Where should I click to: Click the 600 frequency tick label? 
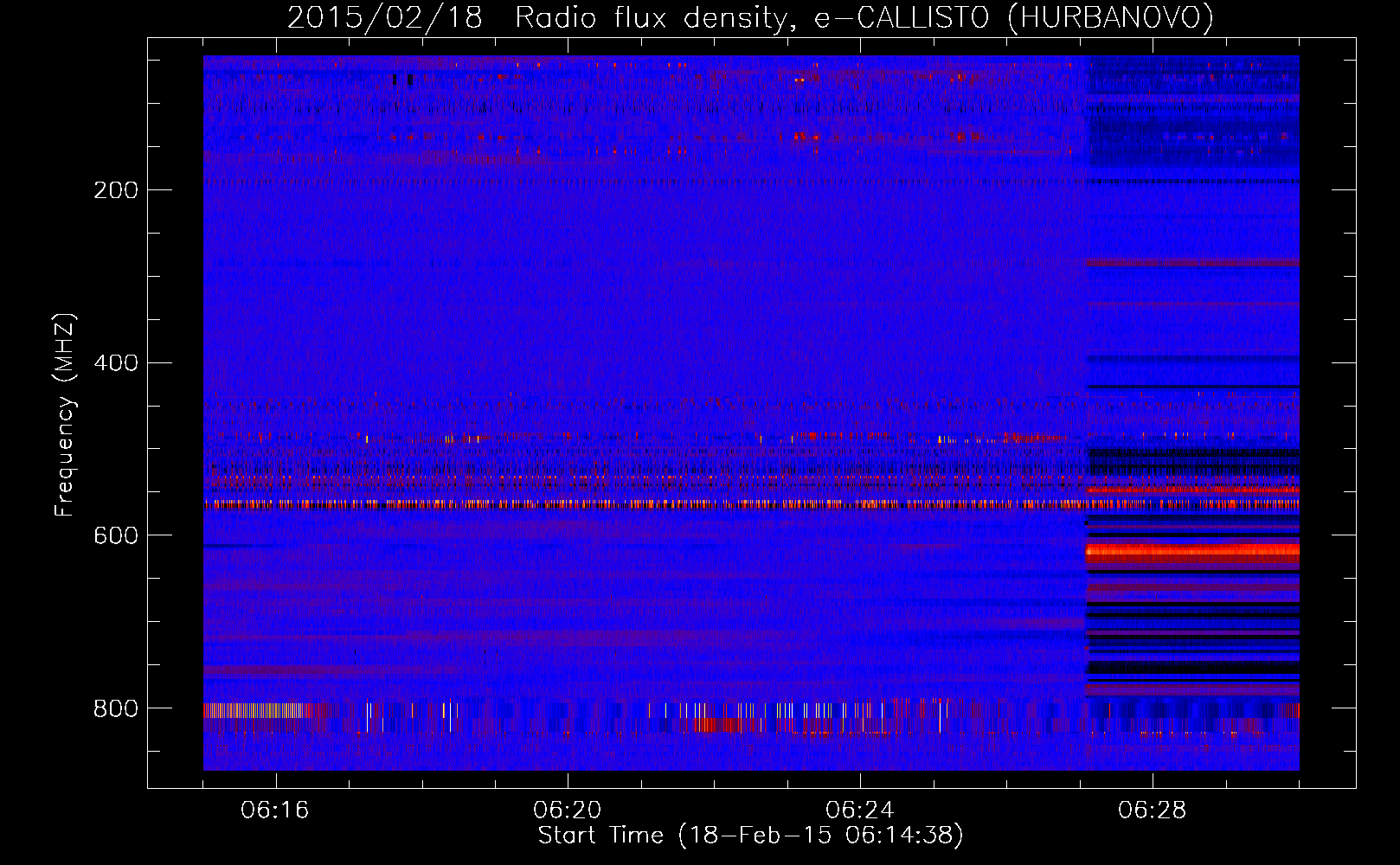point(116,536)
